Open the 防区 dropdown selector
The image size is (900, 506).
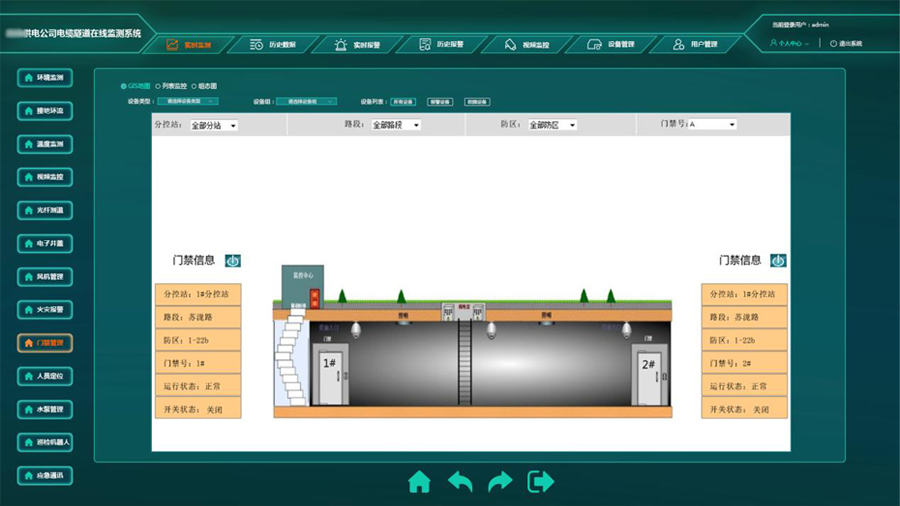click(552, 126)
